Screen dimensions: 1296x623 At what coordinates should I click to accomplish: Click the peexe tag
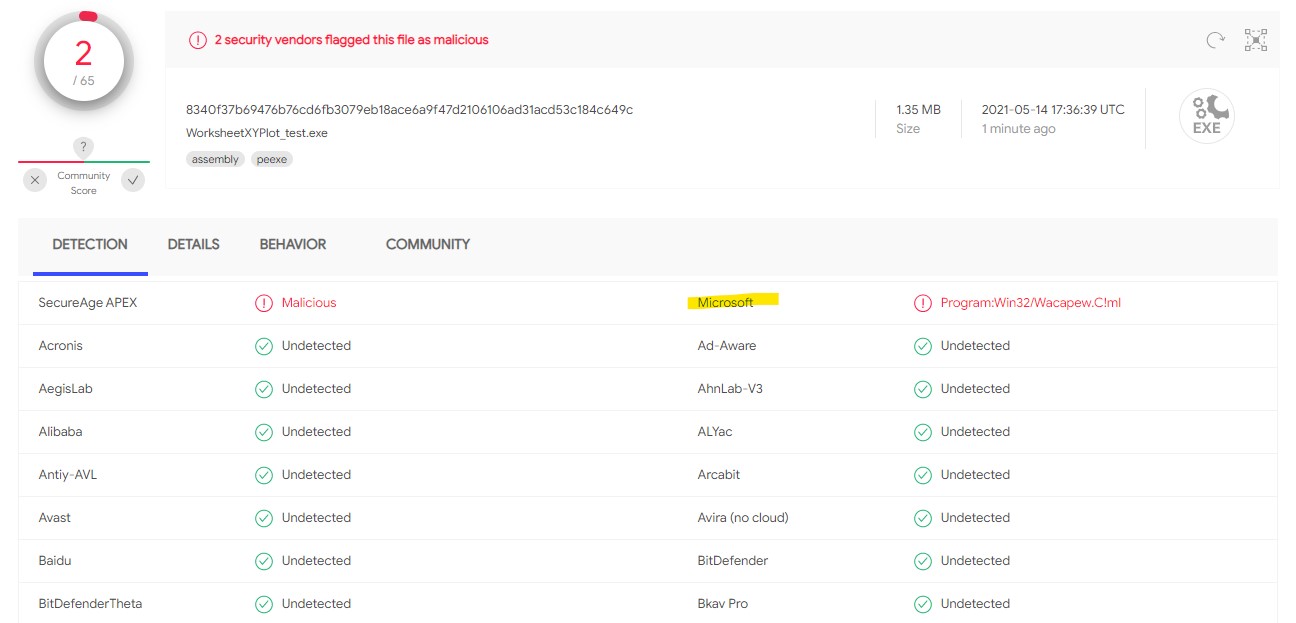pyautogui.click(x=271, y=159)
